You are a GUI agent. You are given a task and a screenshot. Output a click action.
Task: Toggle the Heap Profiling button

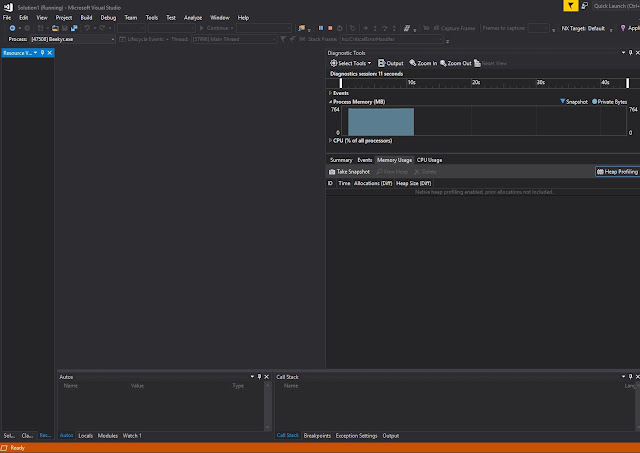617,172
